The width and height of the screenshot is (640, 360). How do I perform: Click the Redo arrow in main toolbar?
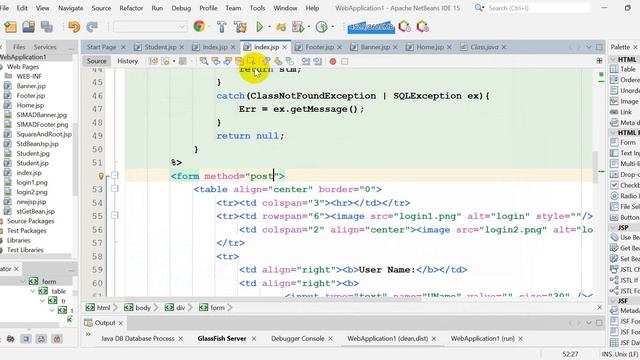click(x=92, y=27)
